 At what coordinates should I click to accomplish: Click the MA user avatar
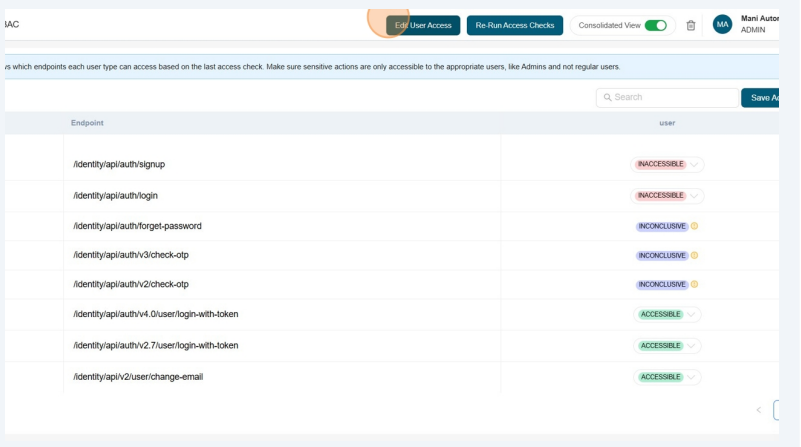[722, 25]
